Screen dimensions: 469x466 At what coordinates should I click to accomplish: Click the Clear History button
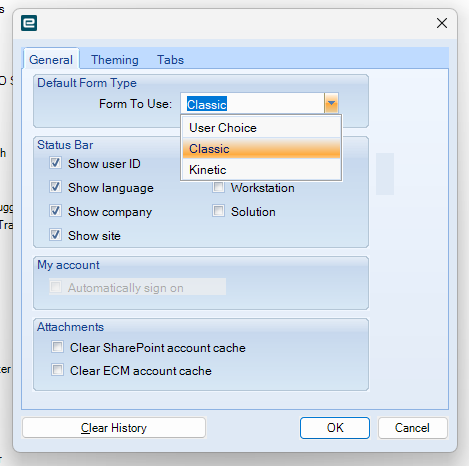tap(114, 428)
